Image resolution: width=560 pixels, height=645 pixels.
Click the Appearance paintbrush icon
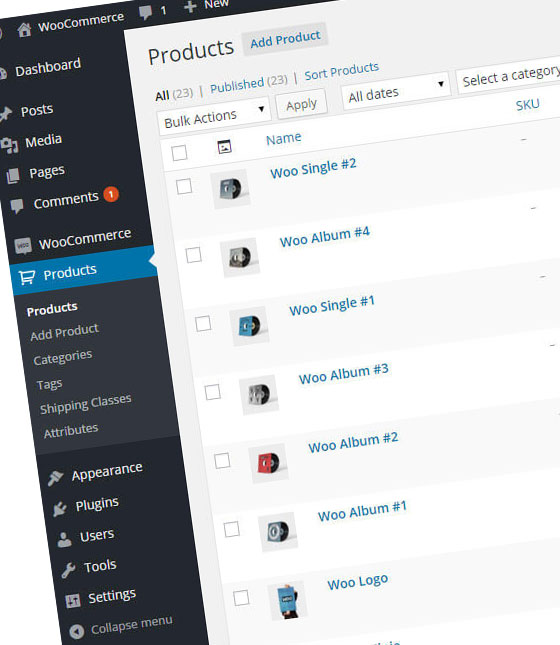(x=55, y=478)
